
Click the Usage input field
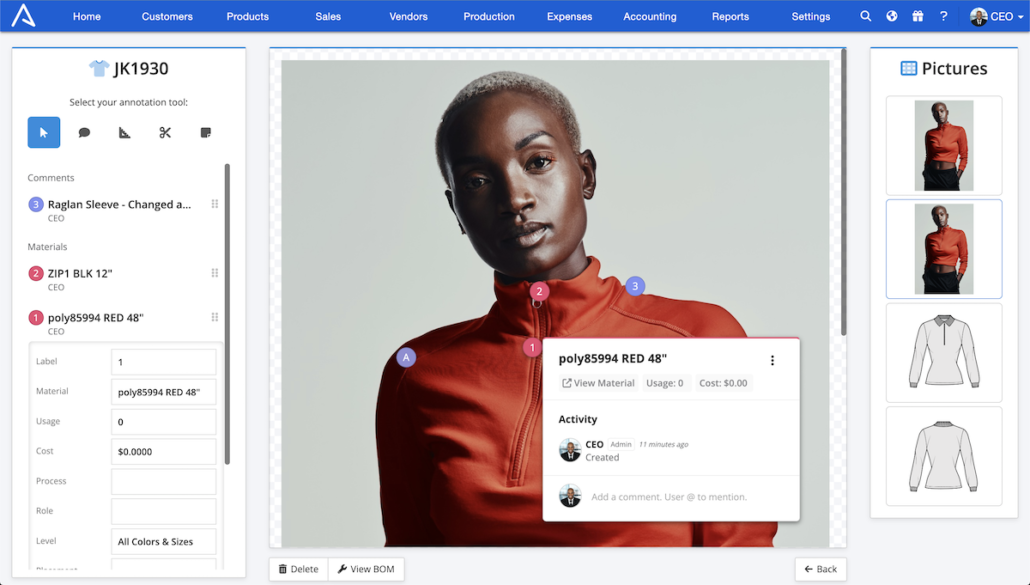coord(164,422)
